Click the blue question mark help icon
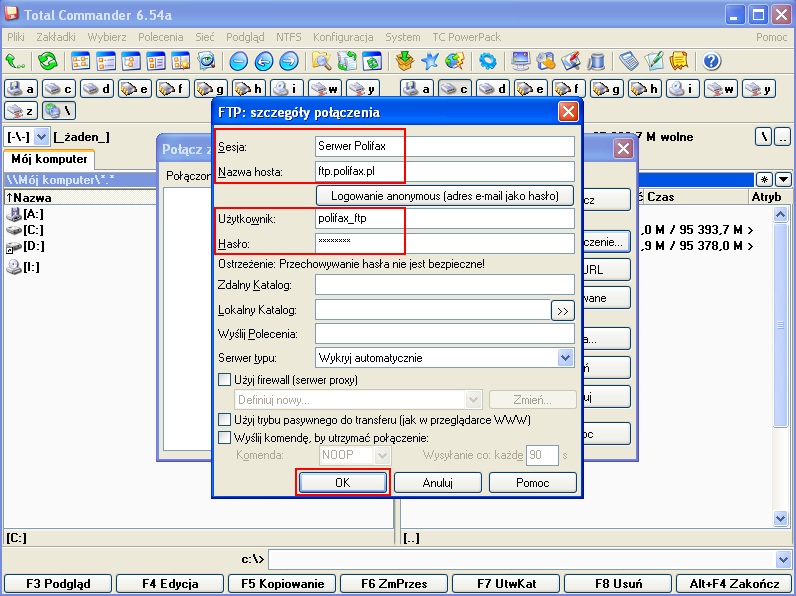The image size is (796, 596). pyautogui.click(x=712, y=61)
